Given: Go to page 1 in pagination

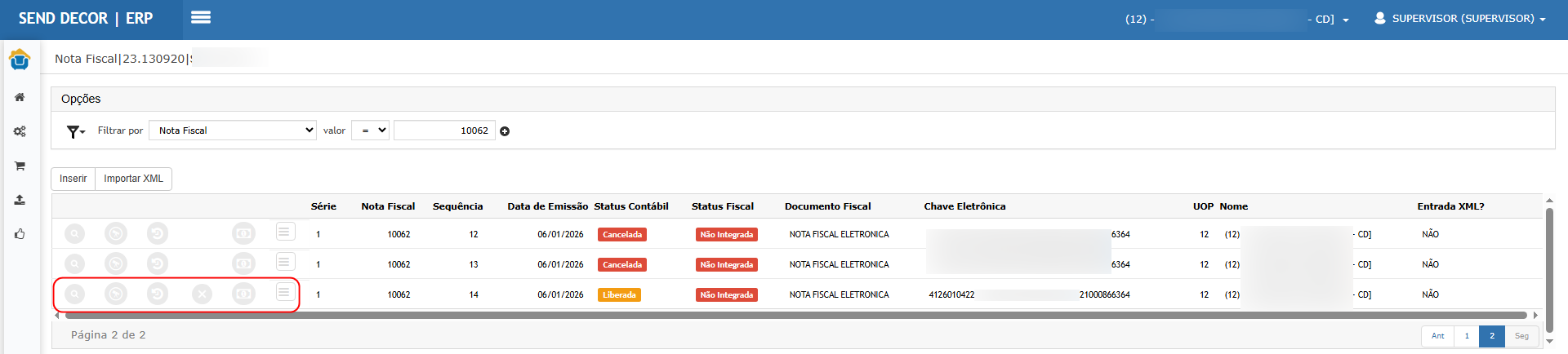Looking at the screenshot, I should (x=1467, y=336).
